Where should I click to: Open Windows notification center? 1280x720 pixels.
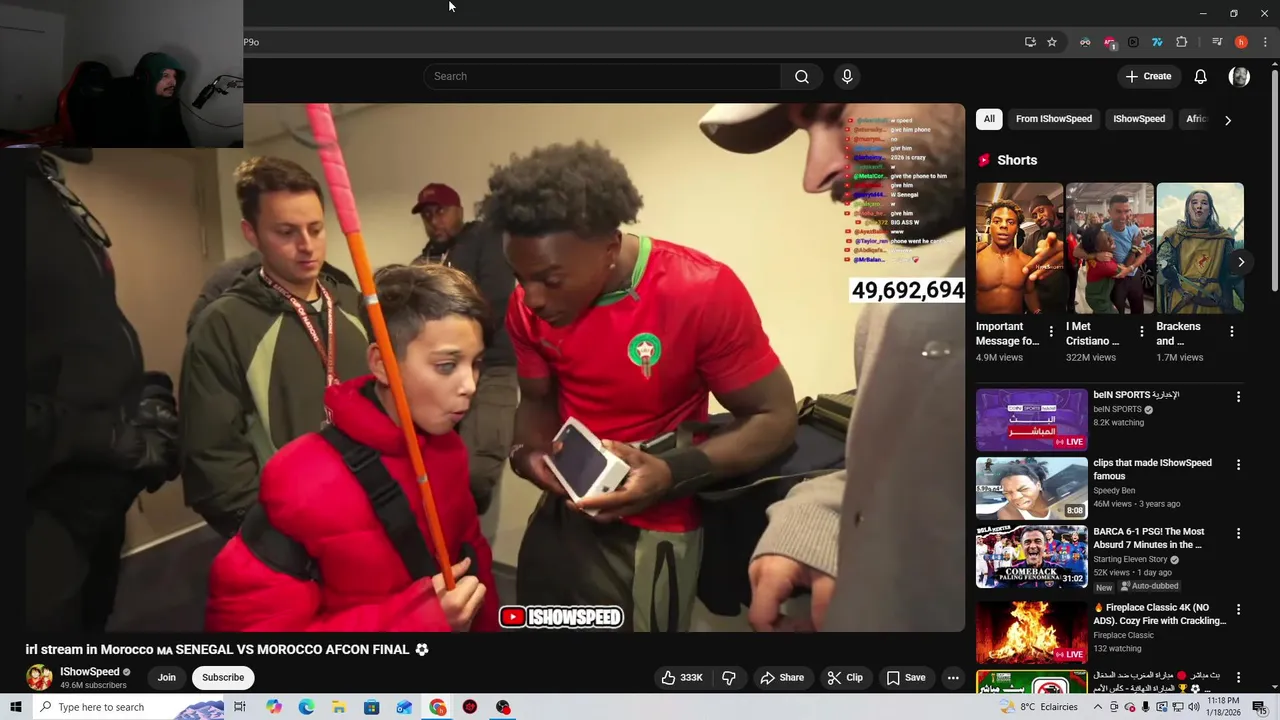coord(1259,707)
